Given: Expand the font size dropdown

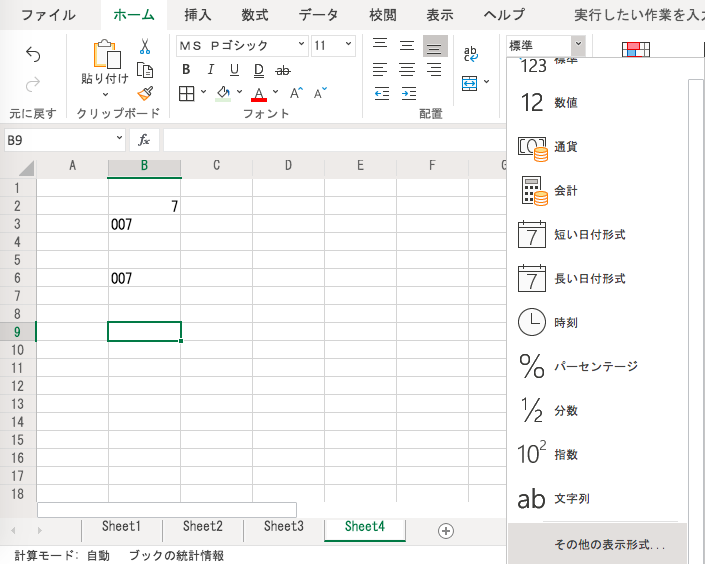Looking at the screenshot, I should 348,45.
